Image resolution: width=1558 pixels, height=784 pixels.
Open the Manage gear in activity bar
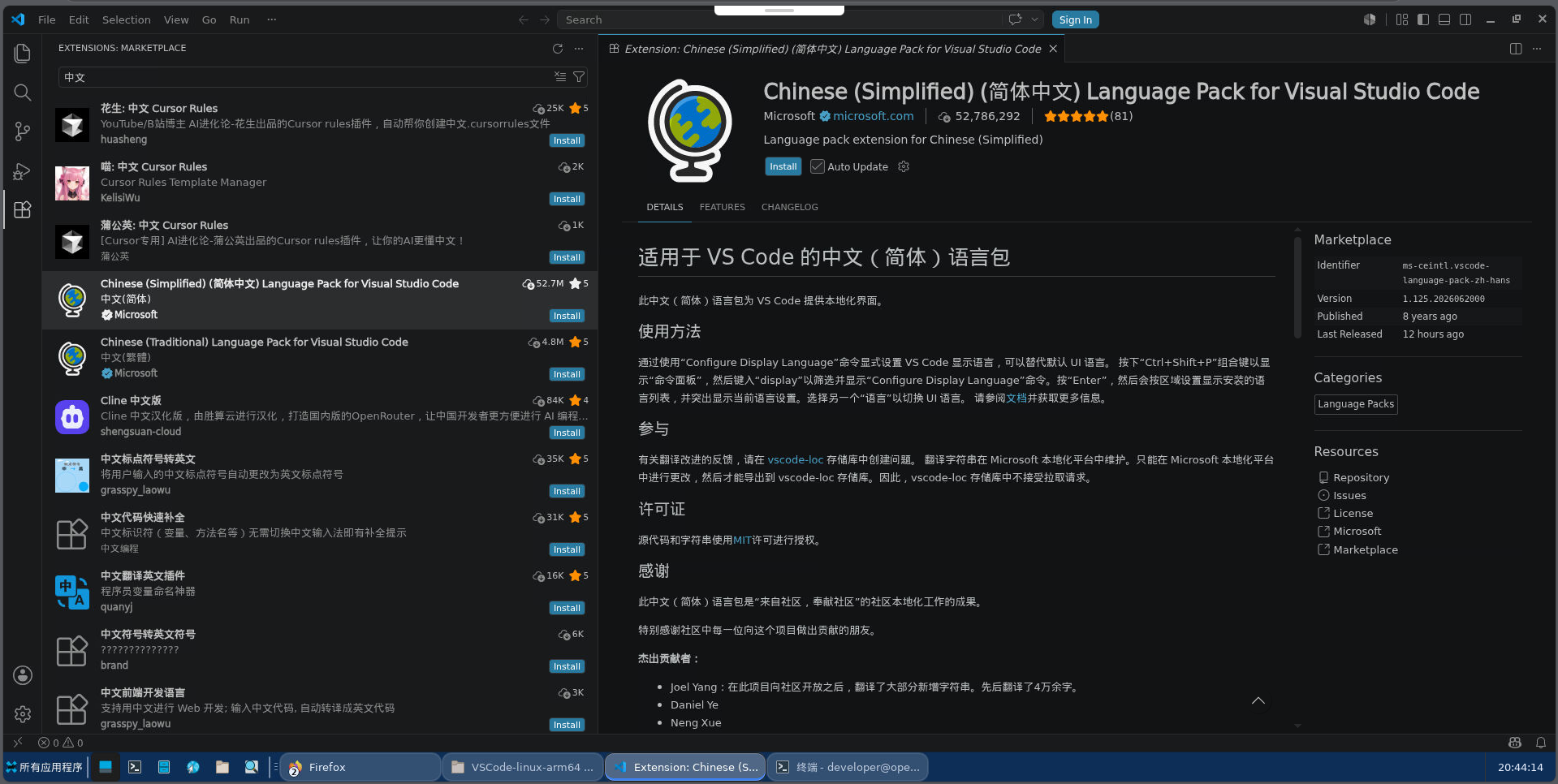pos(23,714)
